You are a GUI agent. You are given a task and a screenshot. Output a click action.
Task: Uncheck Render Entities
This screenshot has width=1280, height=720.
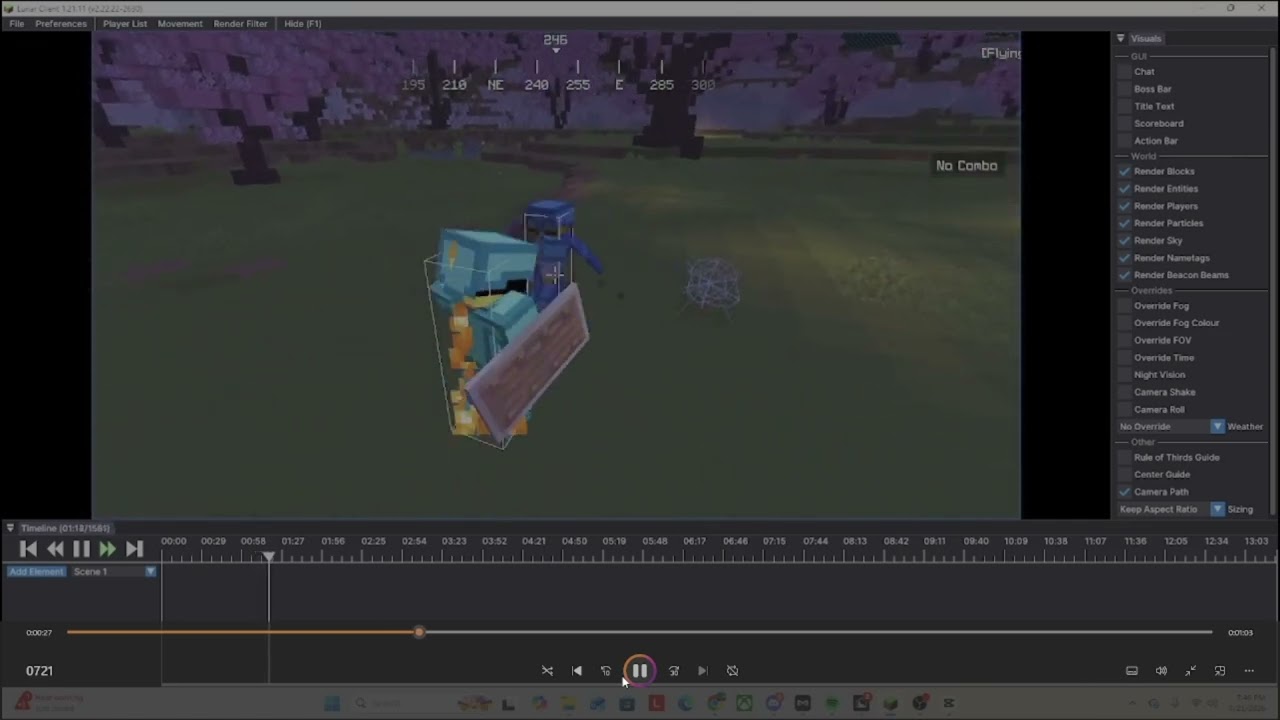click(1125, 189)
